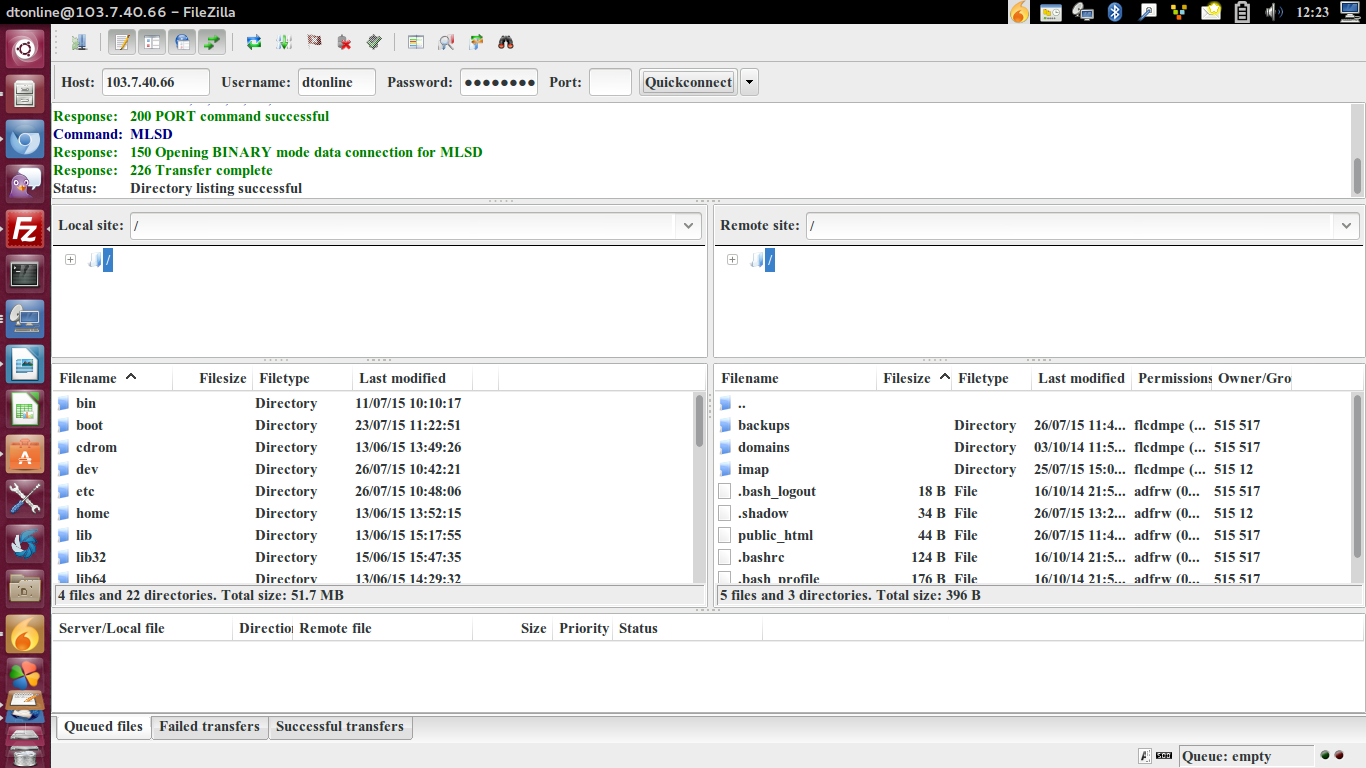
Task: Click the folder icon beside the etc directory
Action: coord(64,492)
